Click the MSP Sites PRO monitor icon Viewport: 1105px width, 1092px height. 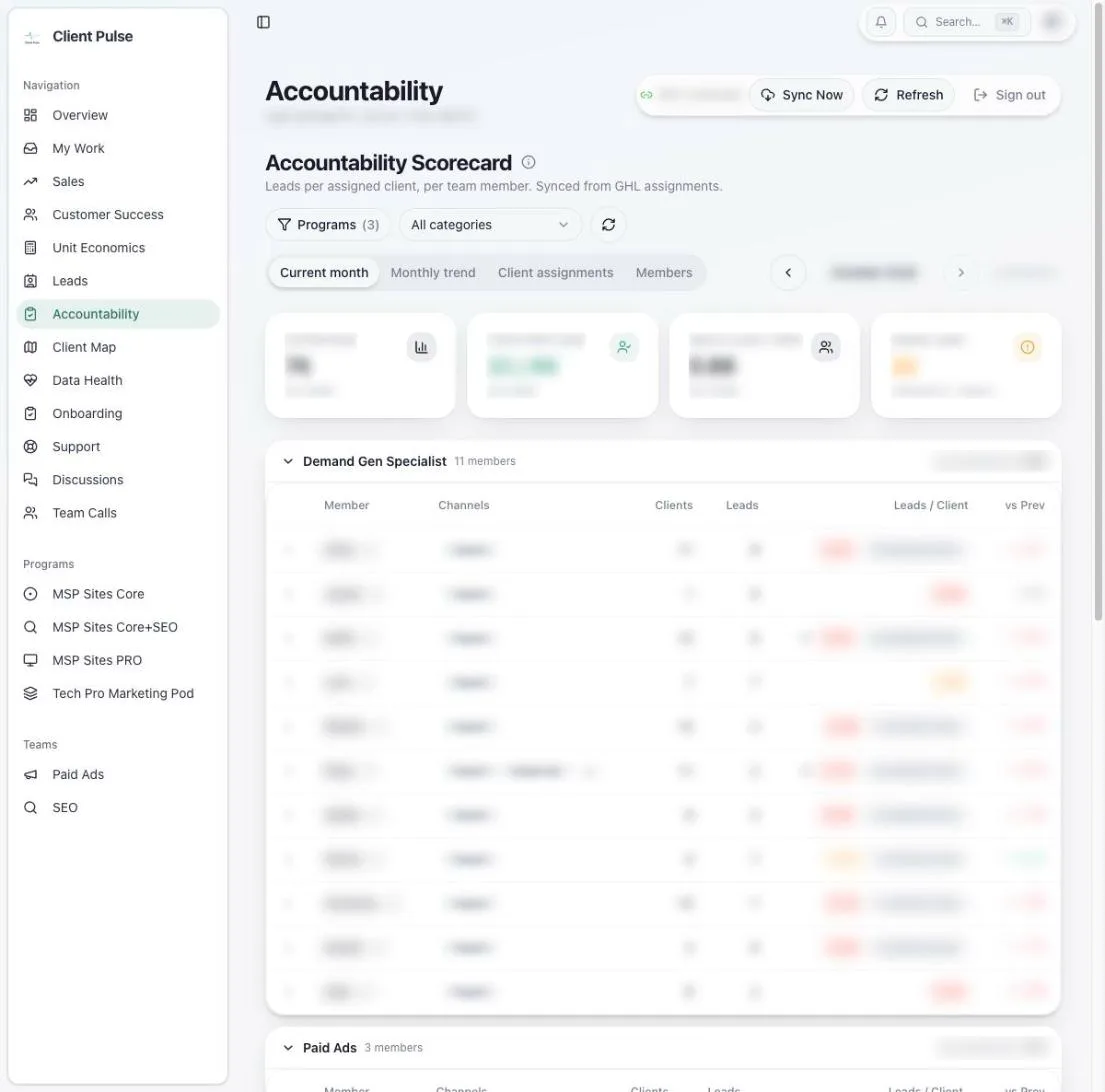30,660
